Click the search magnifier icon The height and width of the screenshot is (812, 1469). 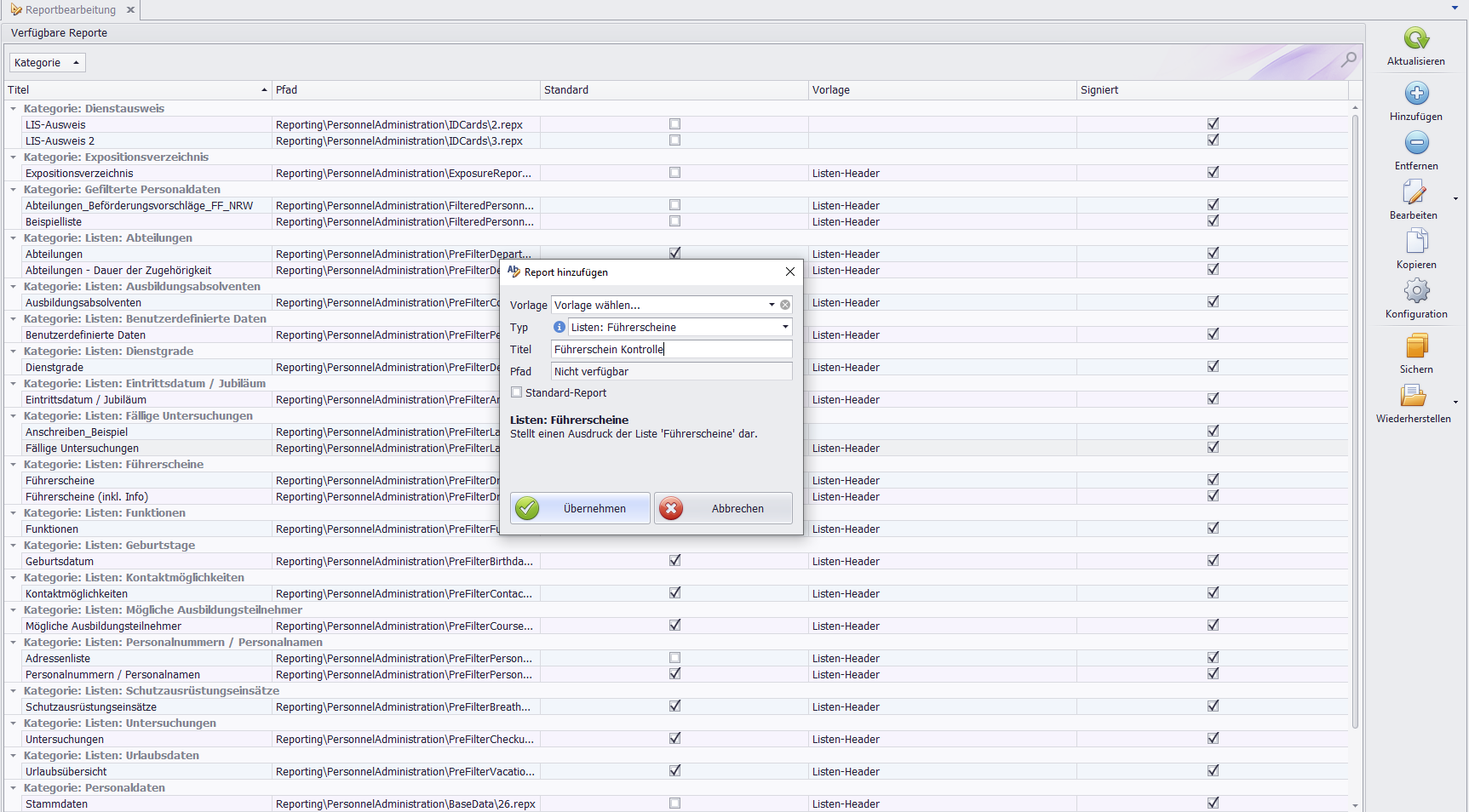tap(1348, 60)
